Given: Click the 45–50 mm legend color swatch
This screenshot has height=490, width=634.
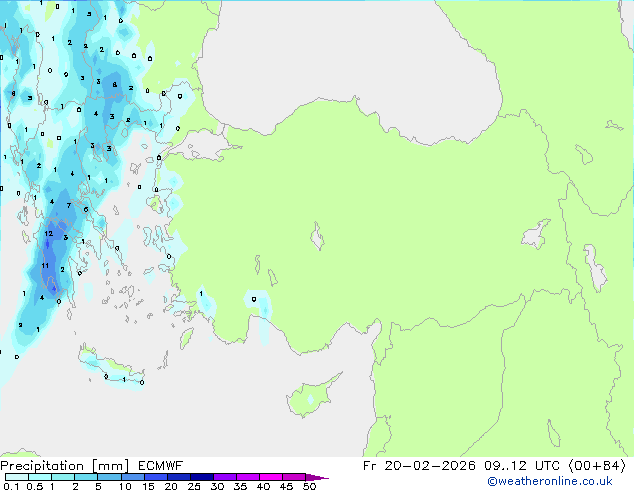Looking at the screenshot, I should click(x=294, y=477).
